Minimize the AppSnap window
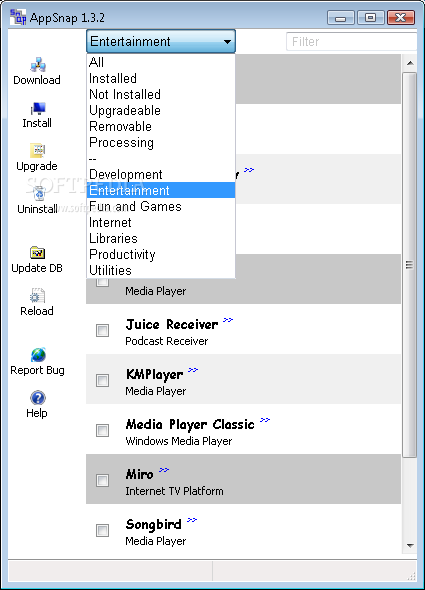425x590 pixels. tap(341, 18)
